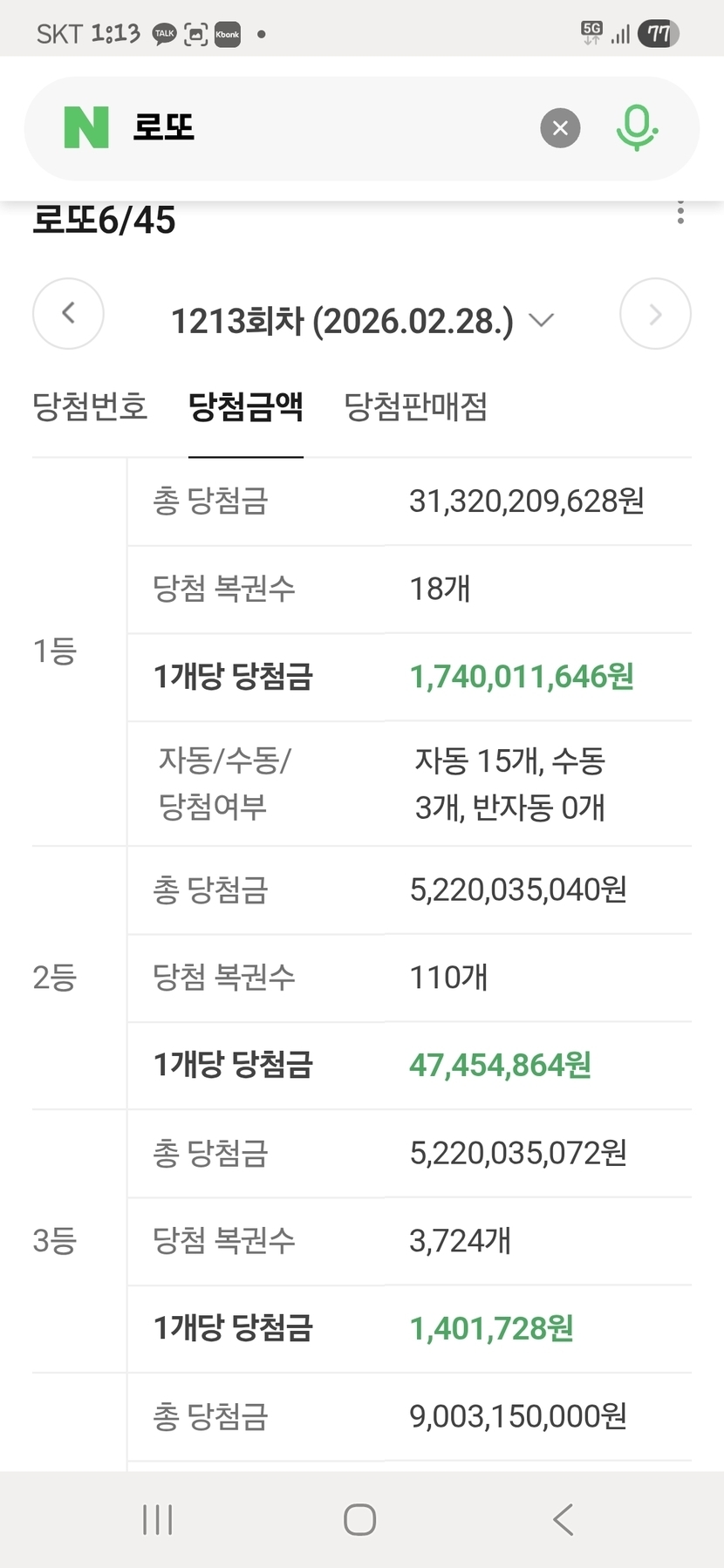This screenshot has height=1568, width=724.
Task: Tap the battery indicator in status bar
Action: pyautogui.click(x=659, y=34)
